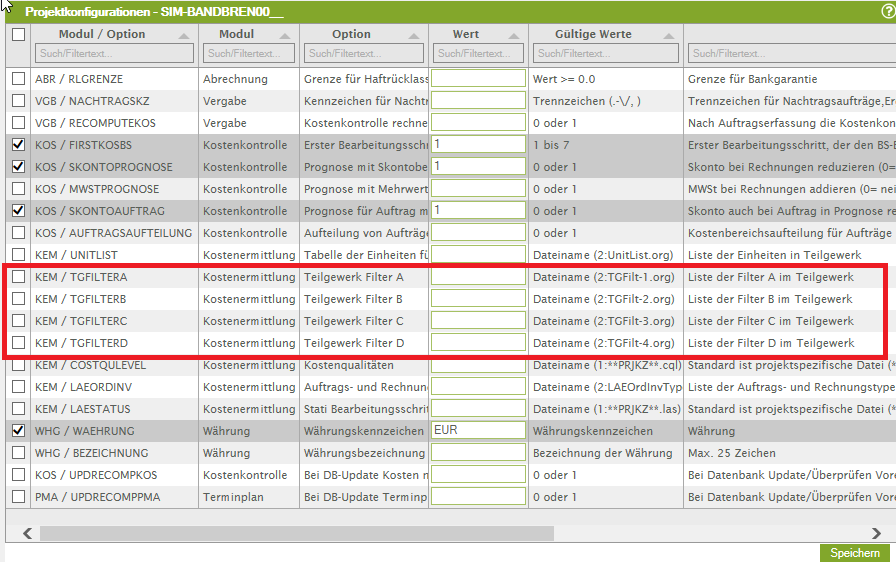Check the ABR / RLGRENZE row checkbox
This screenshot has width=896, height=562.
(x=18, y=78)
